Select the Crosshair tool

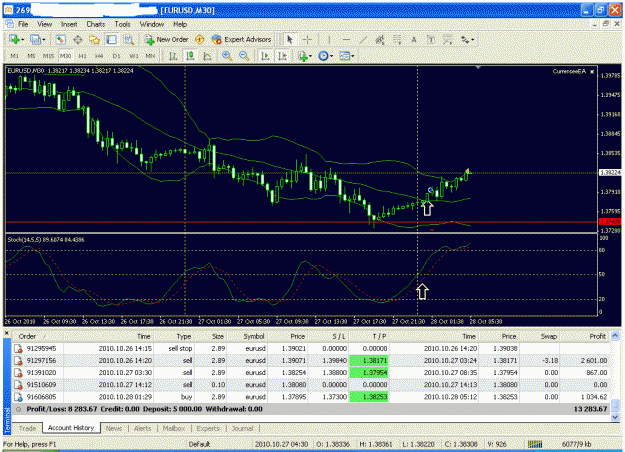307,39
